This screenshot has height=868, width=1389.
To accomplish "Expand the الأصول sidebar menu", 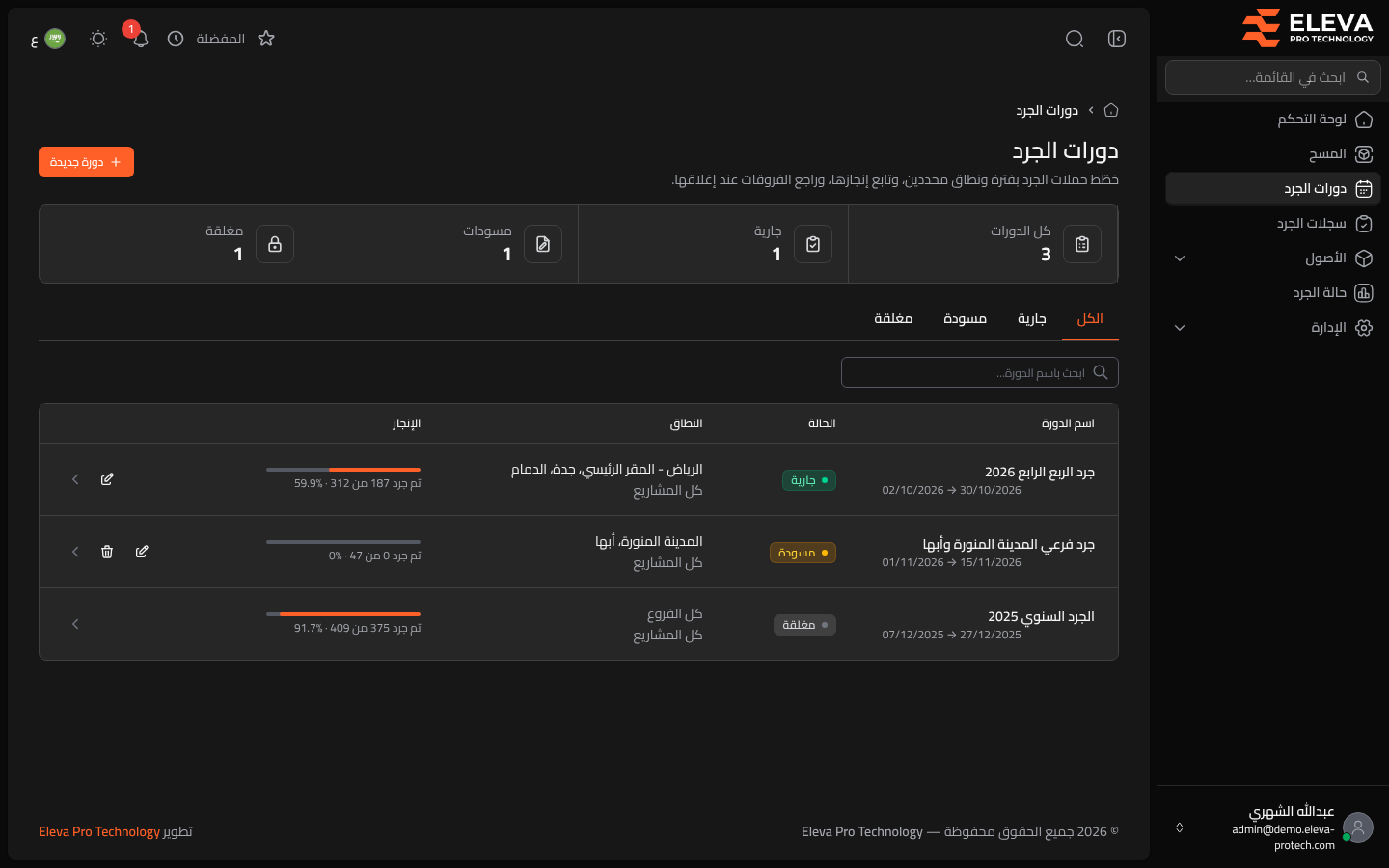I will 1180,258.
